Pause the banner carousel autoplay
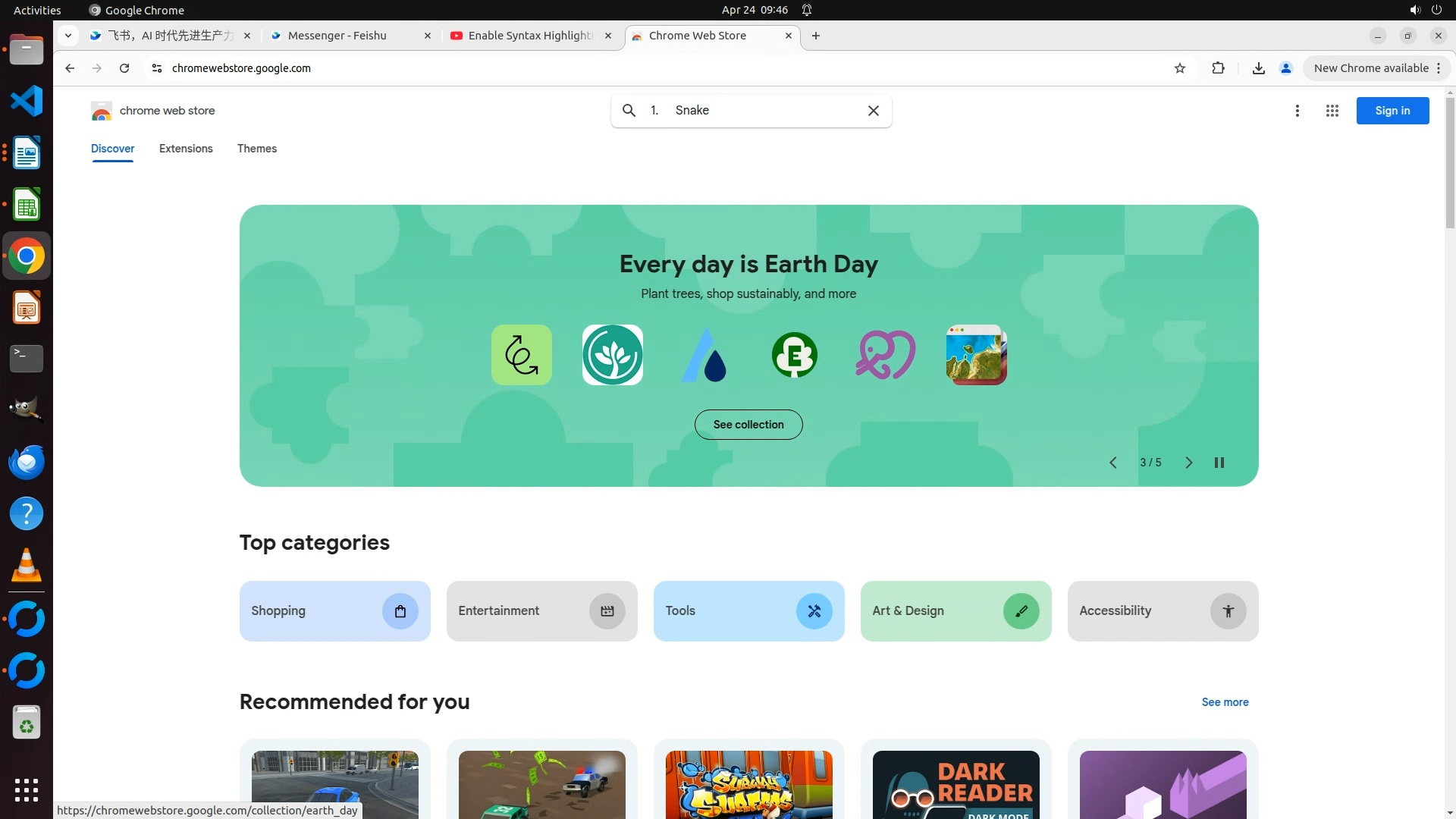This screenshot has width=1456, height=819. coord(1219,463)
